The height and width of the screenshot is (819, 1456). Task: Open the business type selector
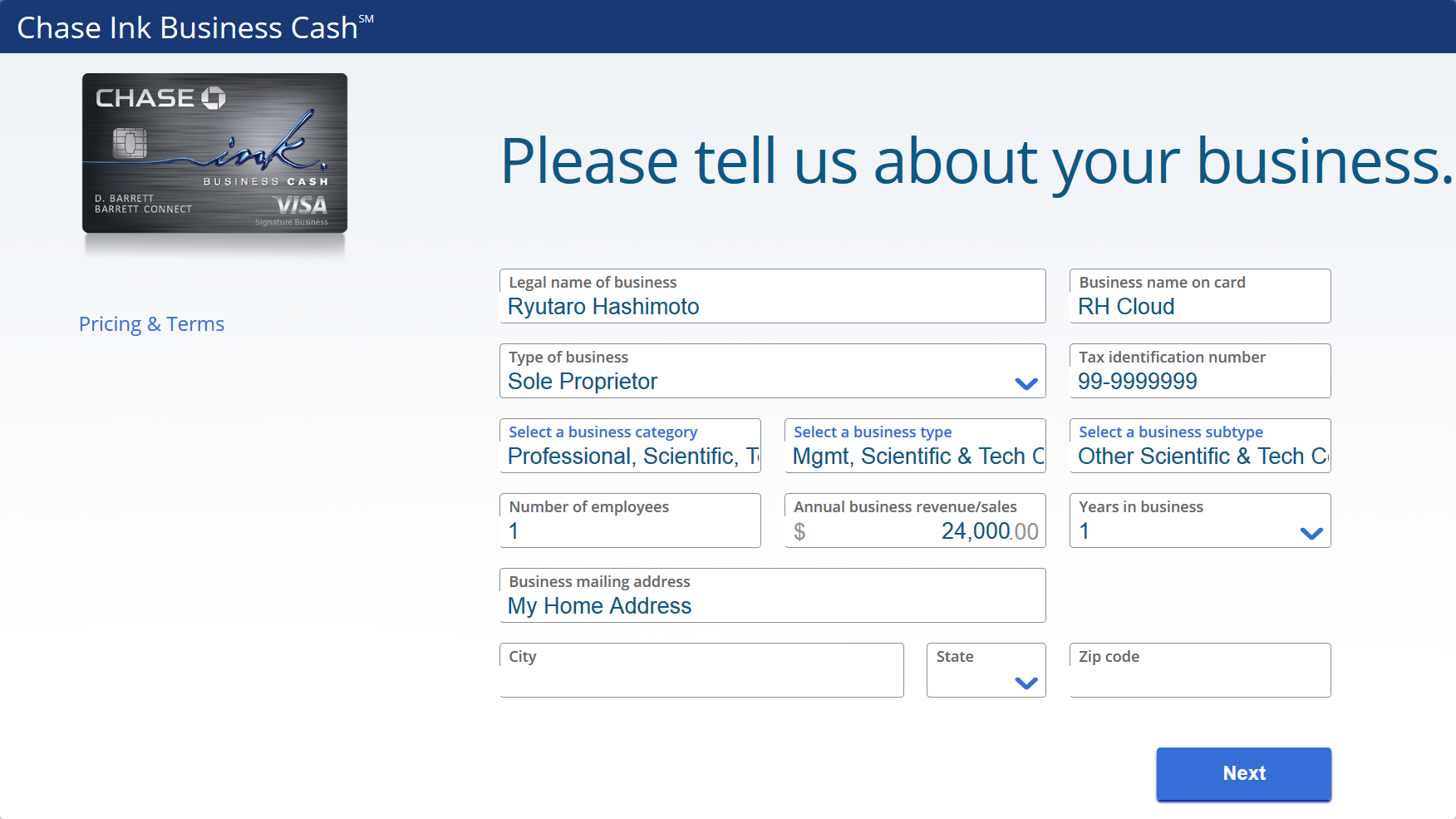[915, 446]
